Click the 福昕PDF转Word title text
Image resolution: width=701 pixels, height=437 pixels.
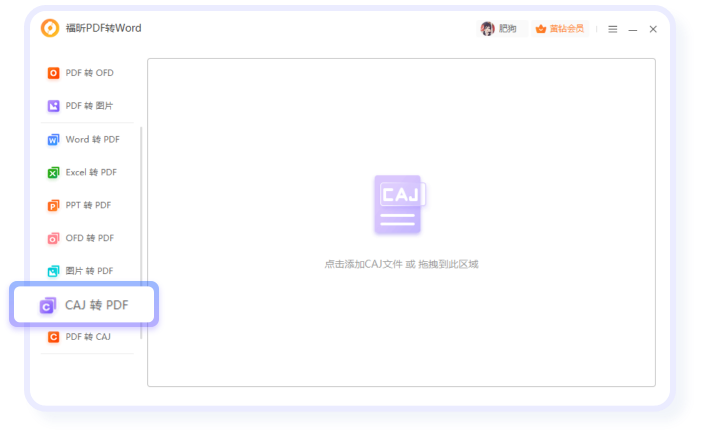click(x=104, y=28)
